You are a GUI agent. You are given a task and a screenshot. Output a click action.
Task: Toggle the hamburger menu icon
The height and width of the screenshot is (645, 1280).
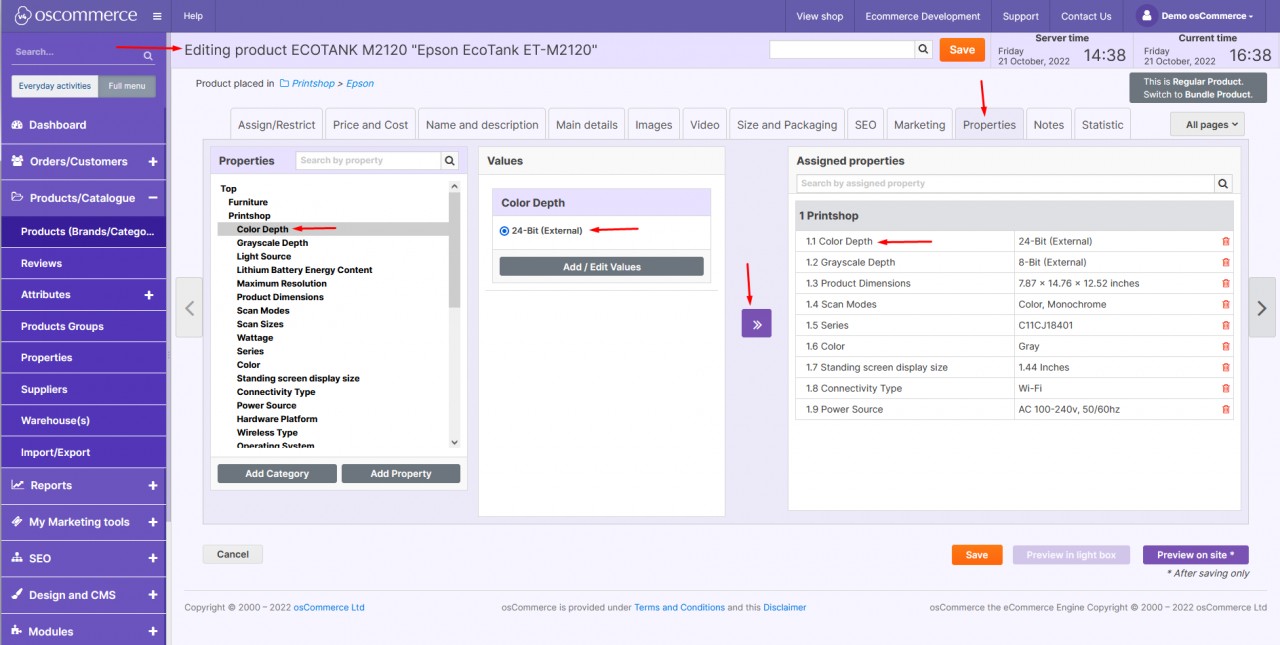click(x=157, y=16)
